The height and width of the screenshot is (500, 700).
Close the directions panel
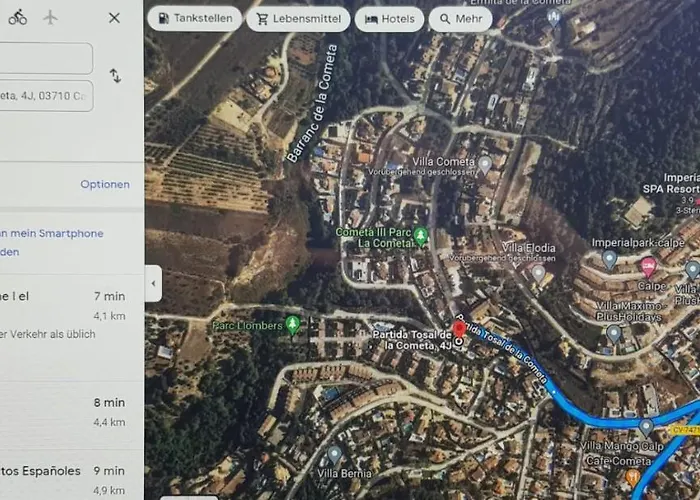[114, 18]
